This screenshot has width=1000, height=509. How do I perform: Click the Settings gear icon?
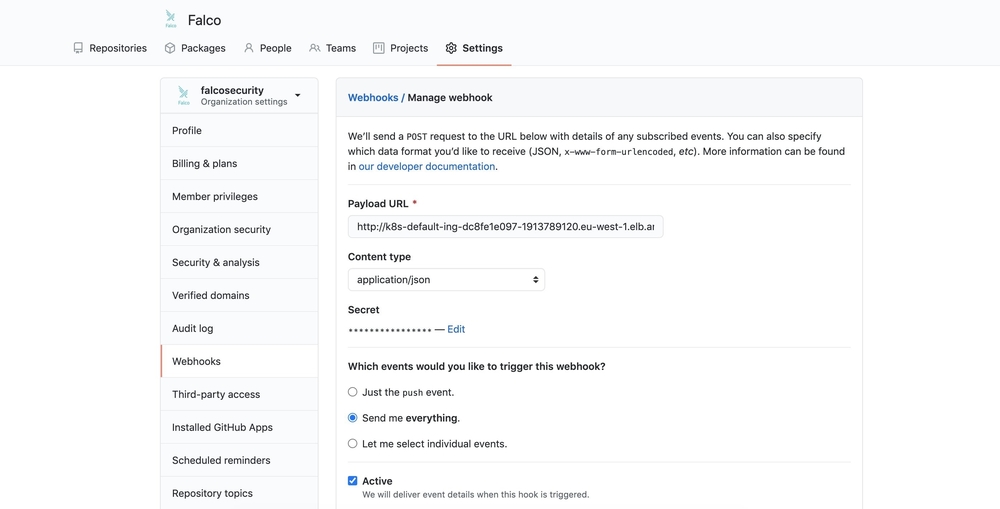(451, 48)
